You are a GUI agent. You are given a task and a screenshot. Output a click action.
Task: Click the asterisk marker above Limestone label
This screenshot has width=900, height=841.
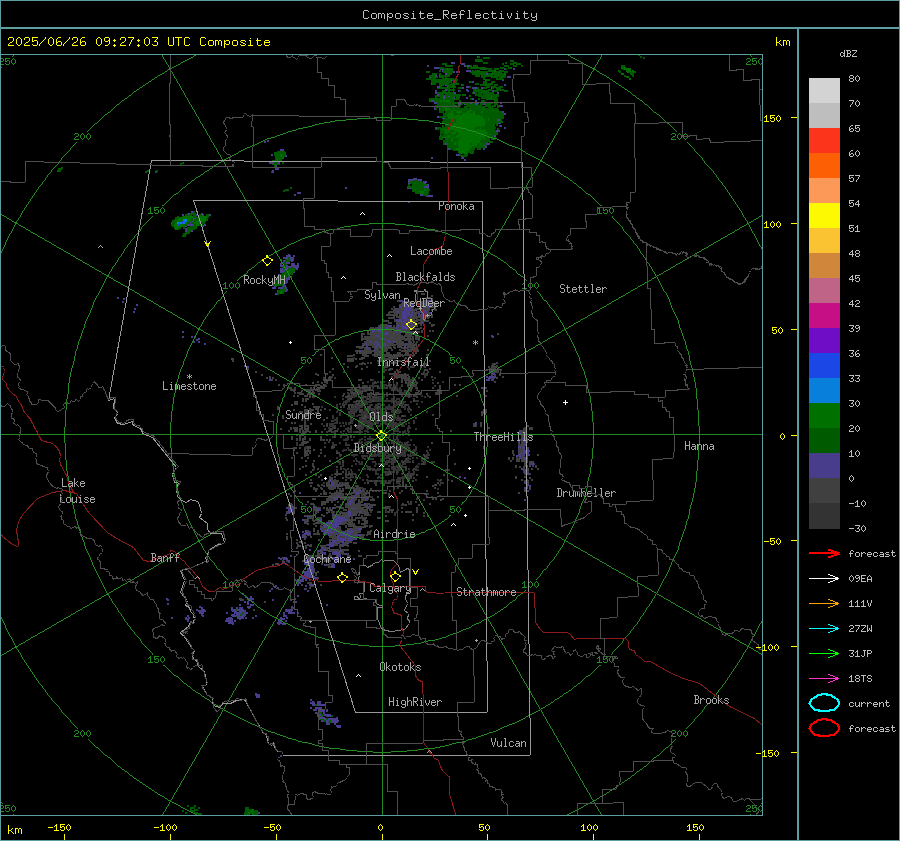pos(189,377)
